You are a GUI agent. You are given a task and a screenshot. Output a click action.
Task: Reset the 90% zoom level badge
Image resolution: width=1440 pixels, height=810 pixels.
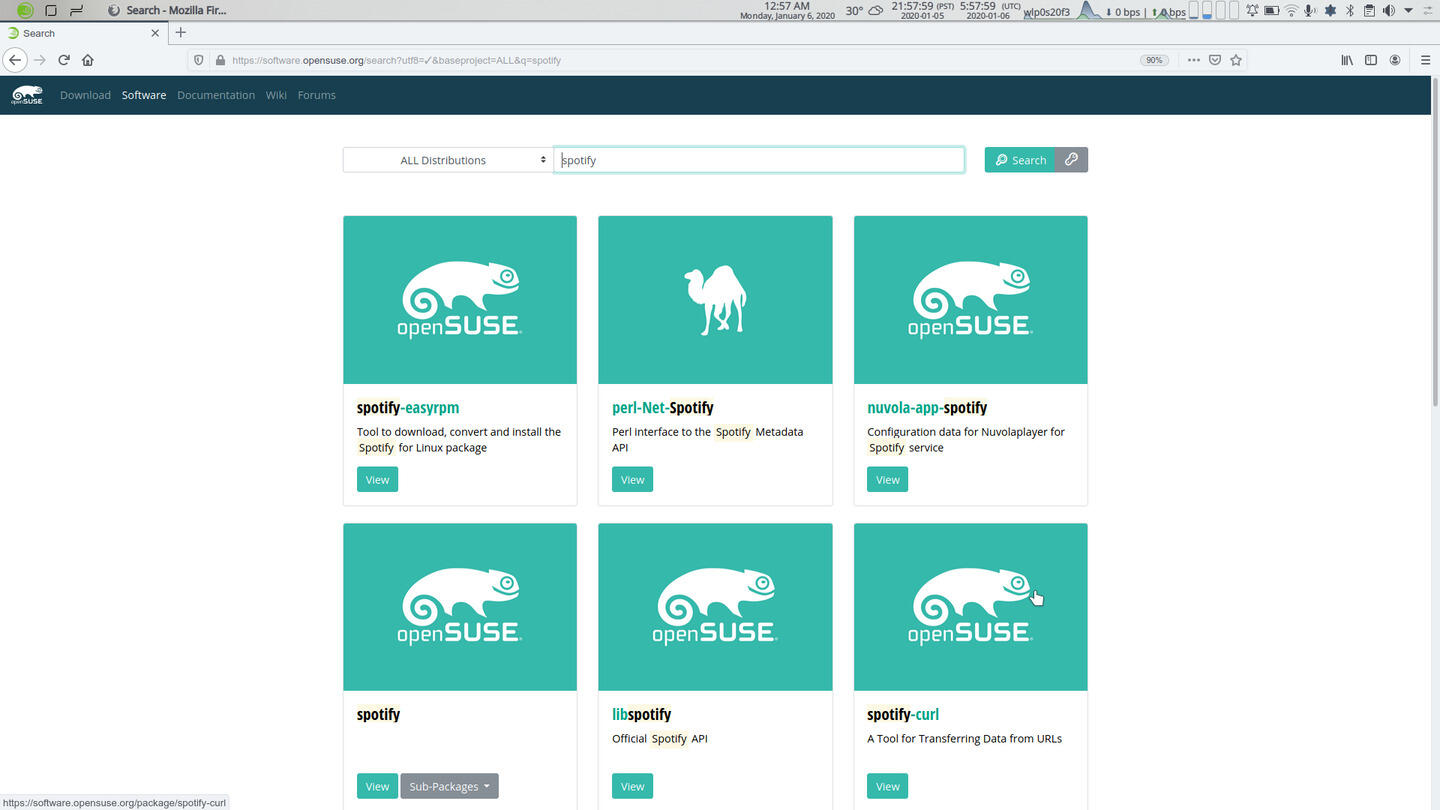pos(1154,60)
